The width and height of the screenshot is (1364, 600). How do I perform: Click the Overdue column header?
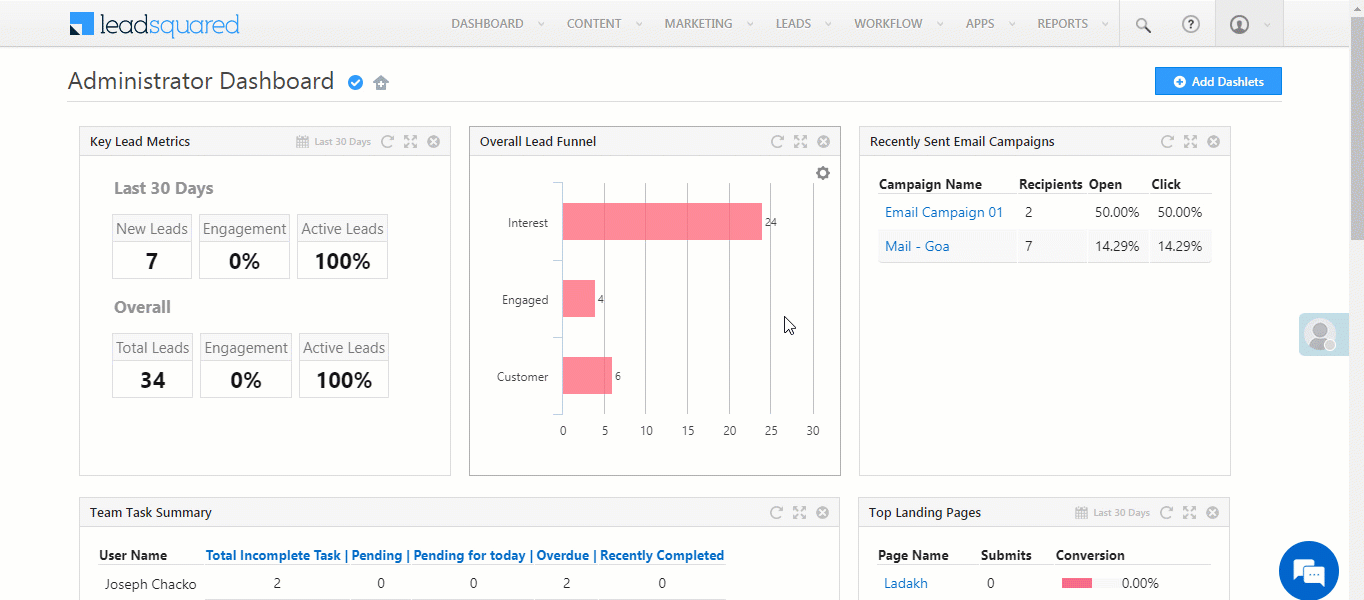tap(563, 555)
